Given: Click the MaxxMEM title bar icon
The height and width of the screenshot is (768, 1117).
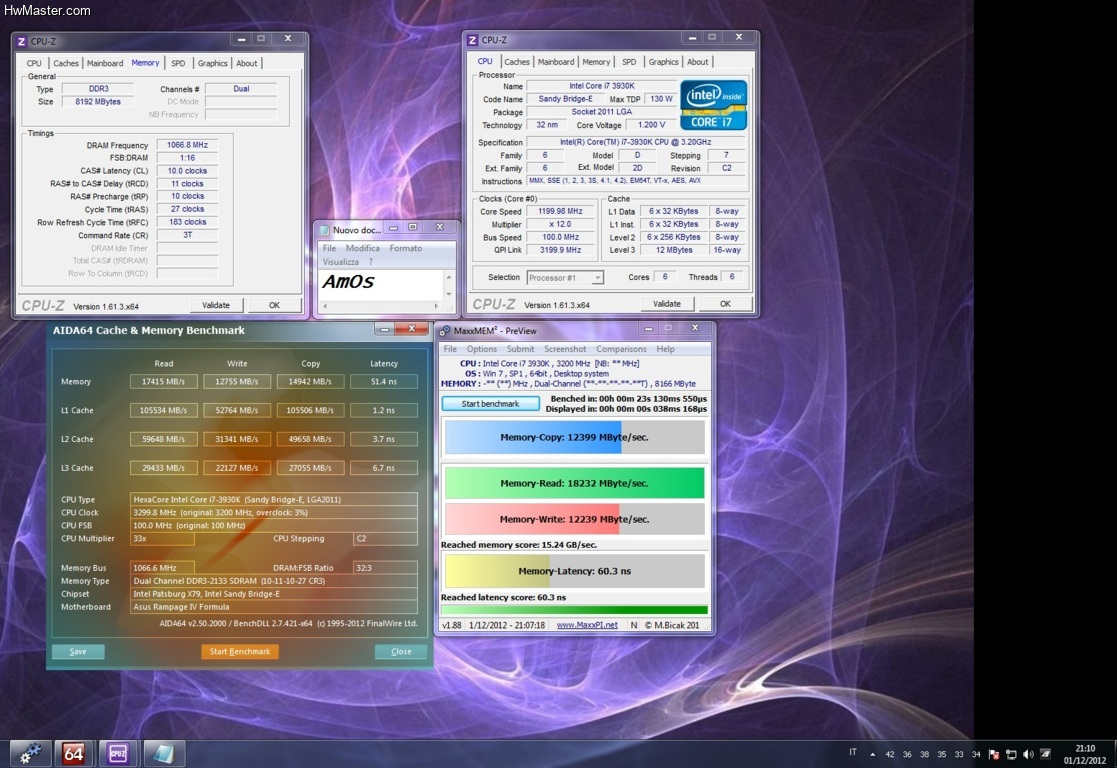Looking at the screenshot, I should point(445,331).
